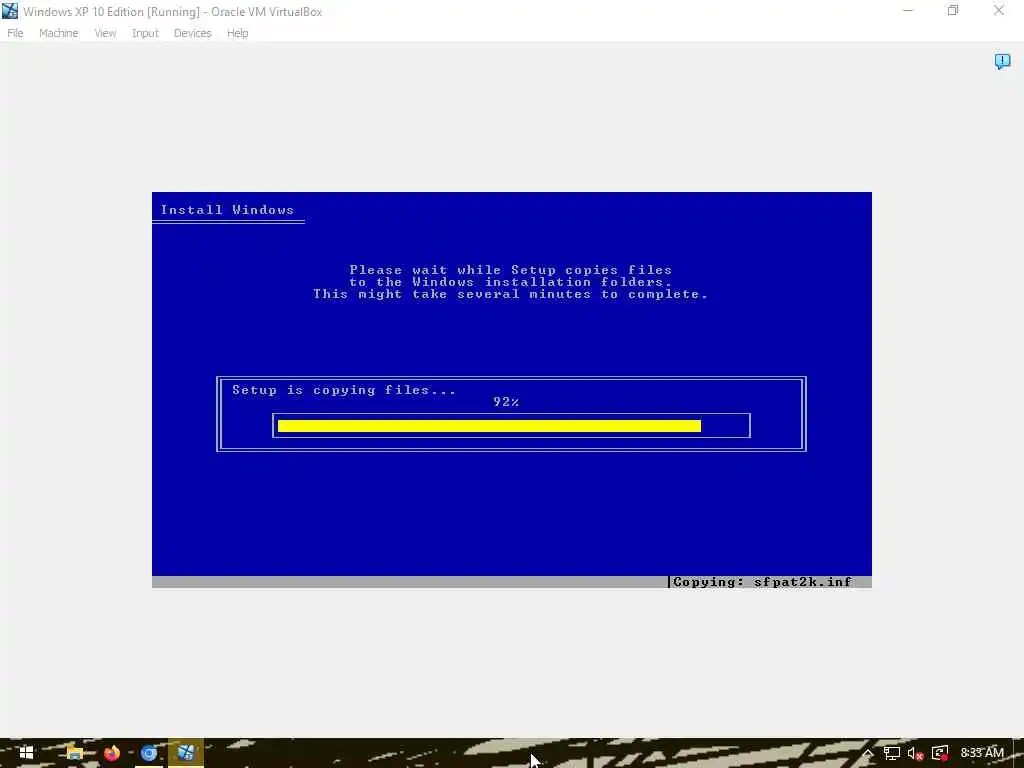Launch Firefox from the taskbar
This screenshot has width=1024, height=768.
(x=112, y=753)
